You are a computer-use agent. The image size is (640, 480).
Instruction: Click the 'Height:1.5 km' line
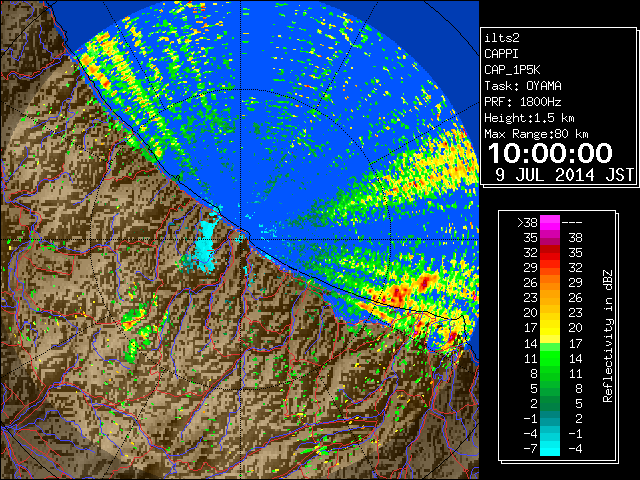[x=529, y=118]
